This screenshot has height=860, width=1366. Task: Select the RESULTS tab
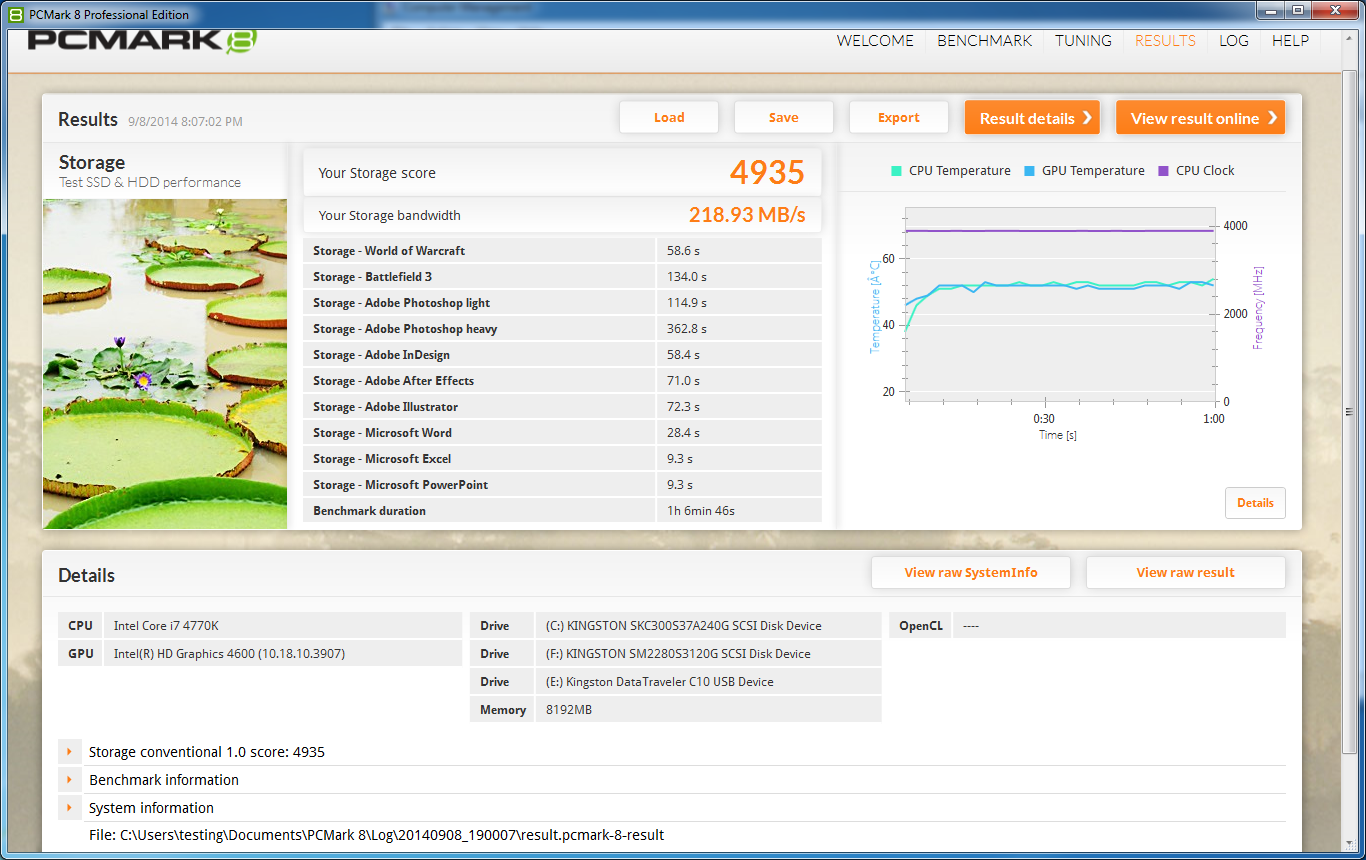[x=1165, y=41]
